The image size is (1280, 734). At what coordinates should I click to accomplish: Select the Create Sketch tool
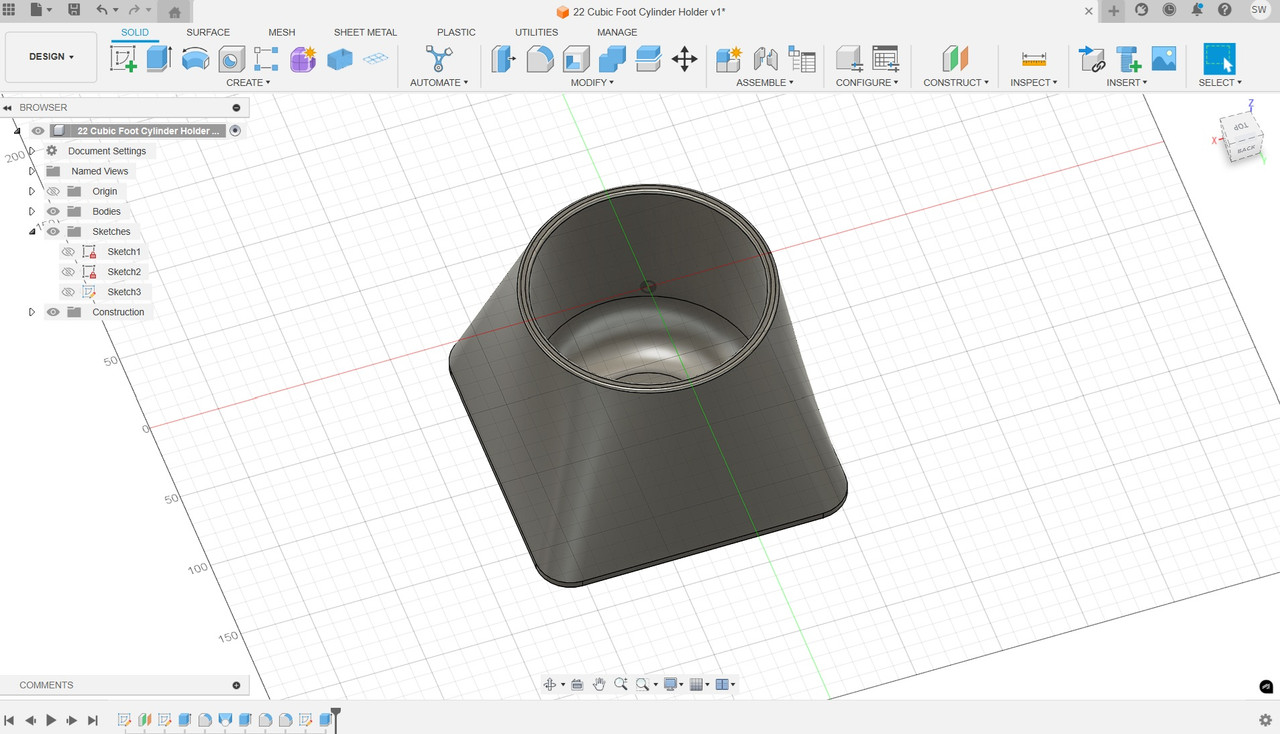(x=123, y=59)
